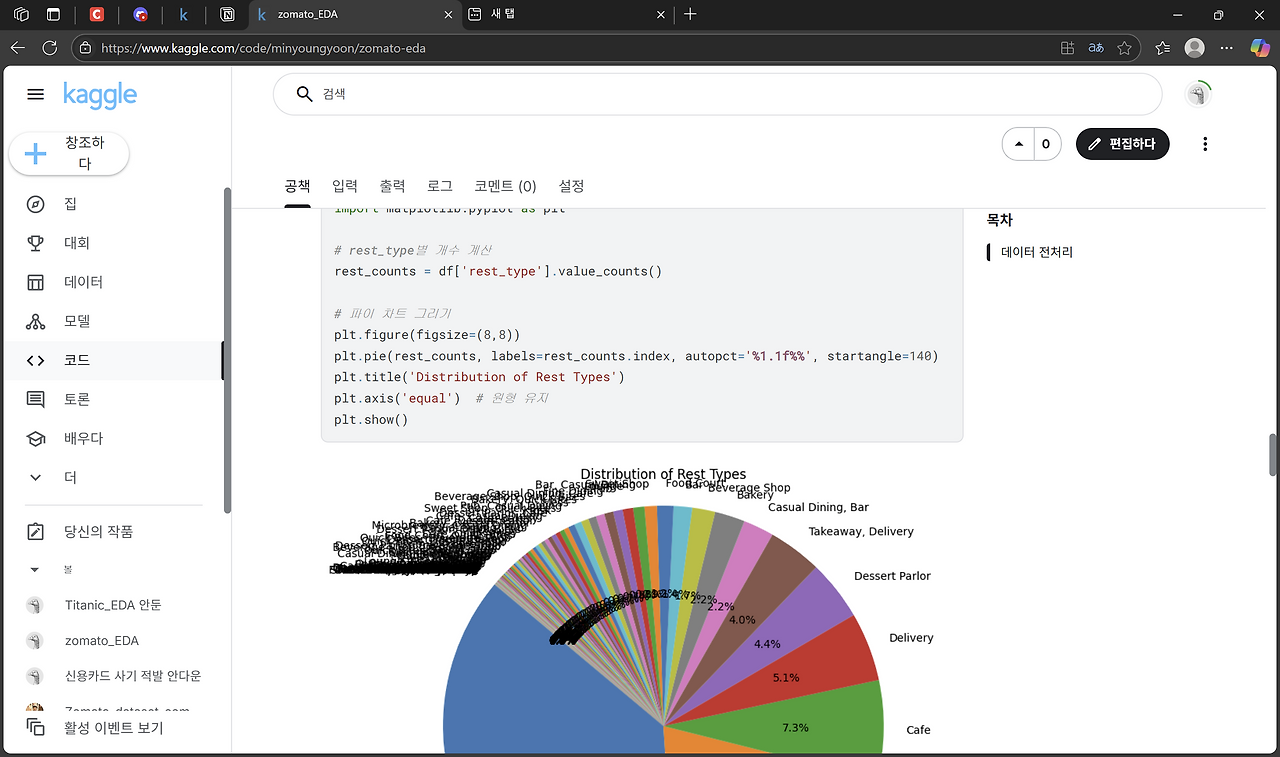Click the upvote count 0
The width and height of the screenshot is (1280, 757).
tap(1046, 144)
